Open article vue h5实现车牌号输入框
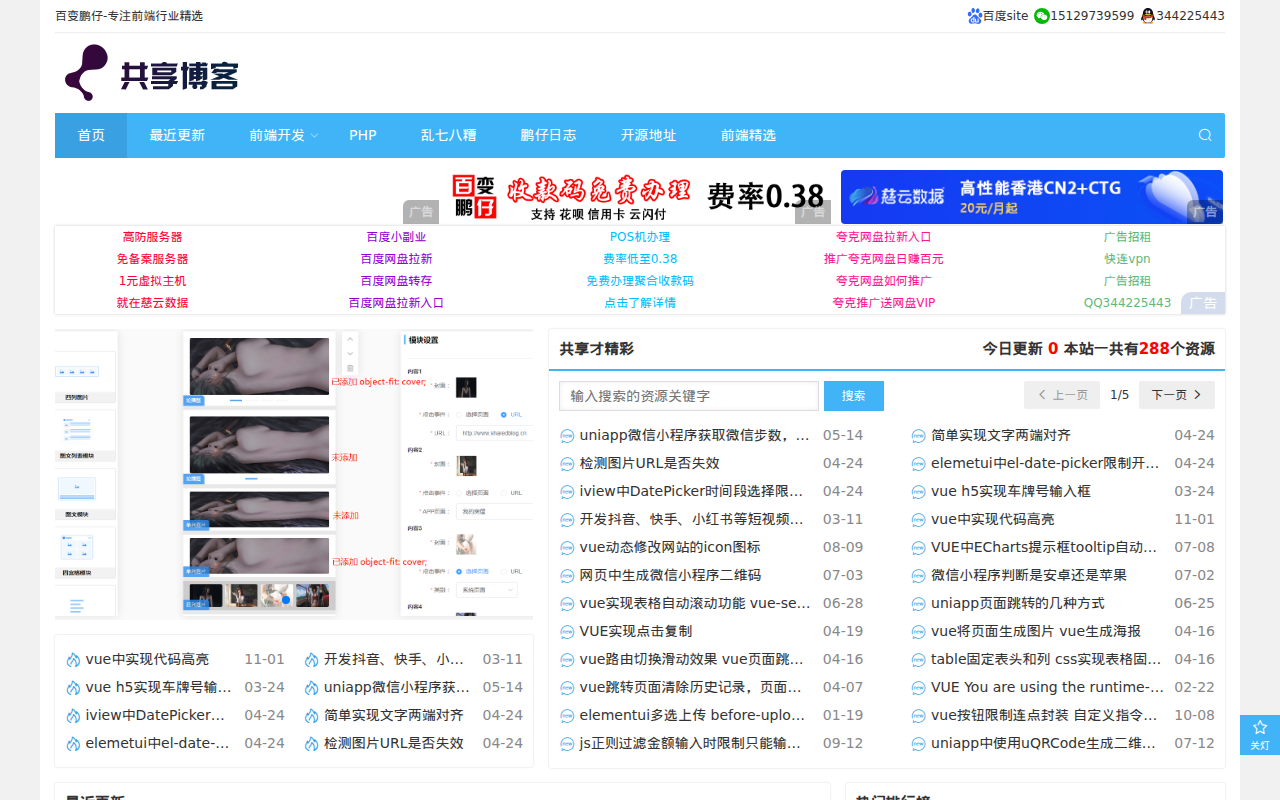The width and height of the screenshot is (1280, 800). (x=1011, y=492)
